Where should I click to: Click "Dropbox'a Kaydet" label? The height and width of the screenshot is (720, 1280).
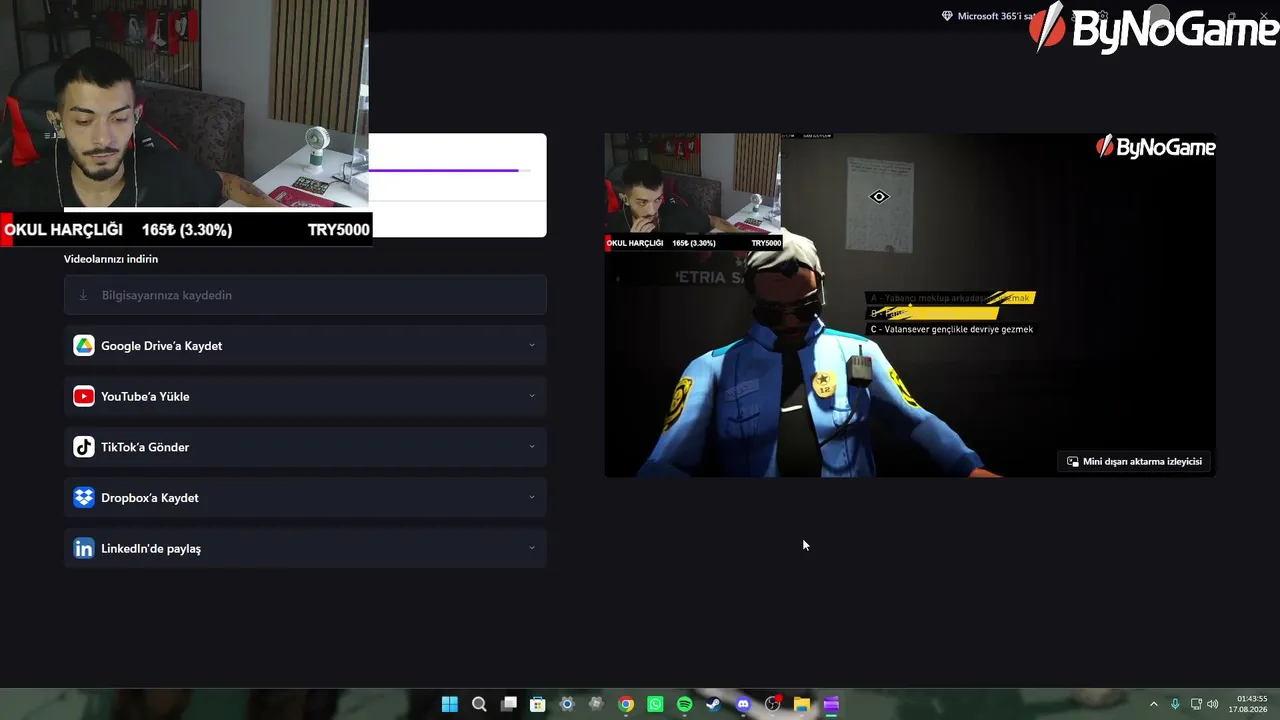click(150, 498)
